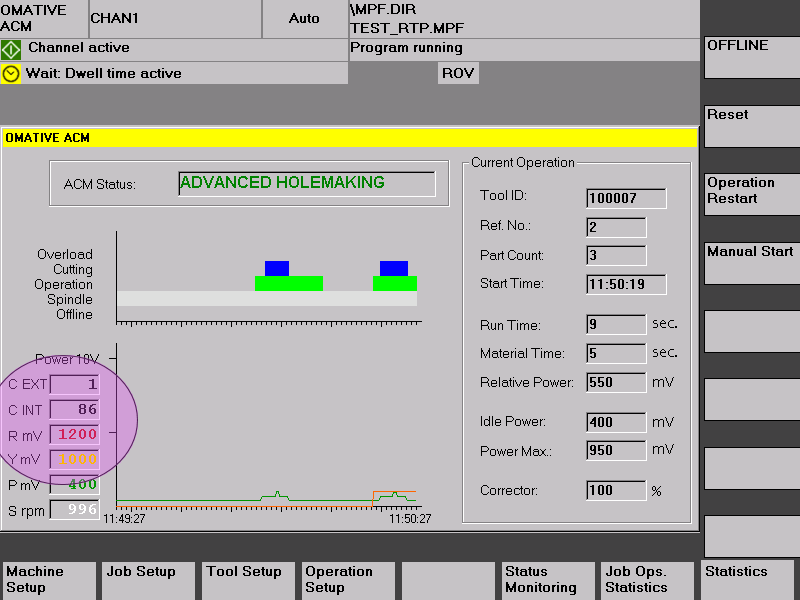800x600 pixels.
Task: Open Job Ops. Statistics
Action: click(647, 580)
